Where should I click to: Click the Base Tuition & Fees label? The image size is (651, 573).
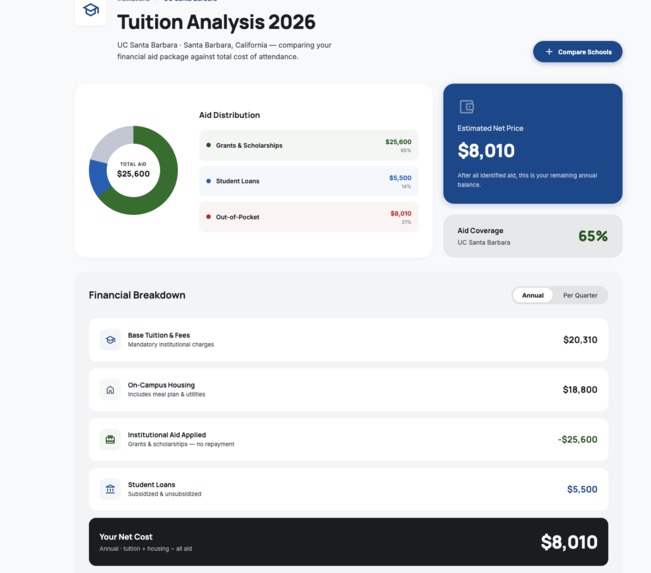pos(159,335)
